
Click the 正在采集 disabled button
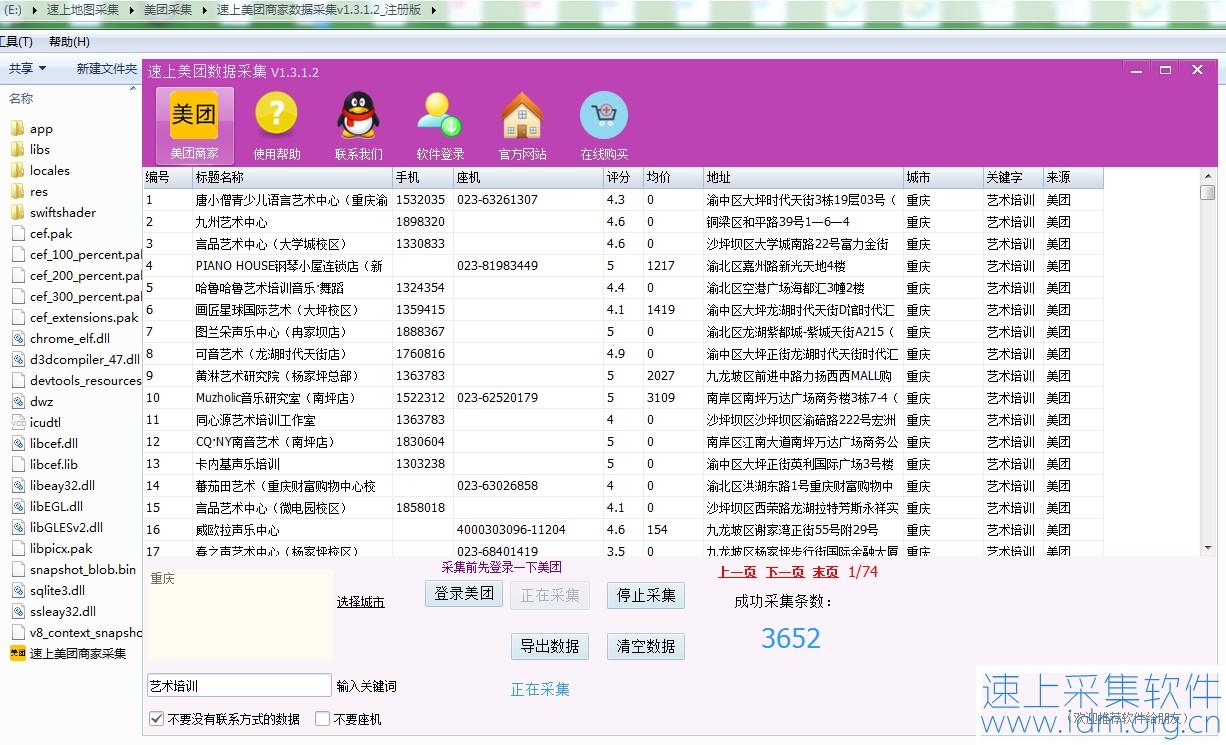550,595
